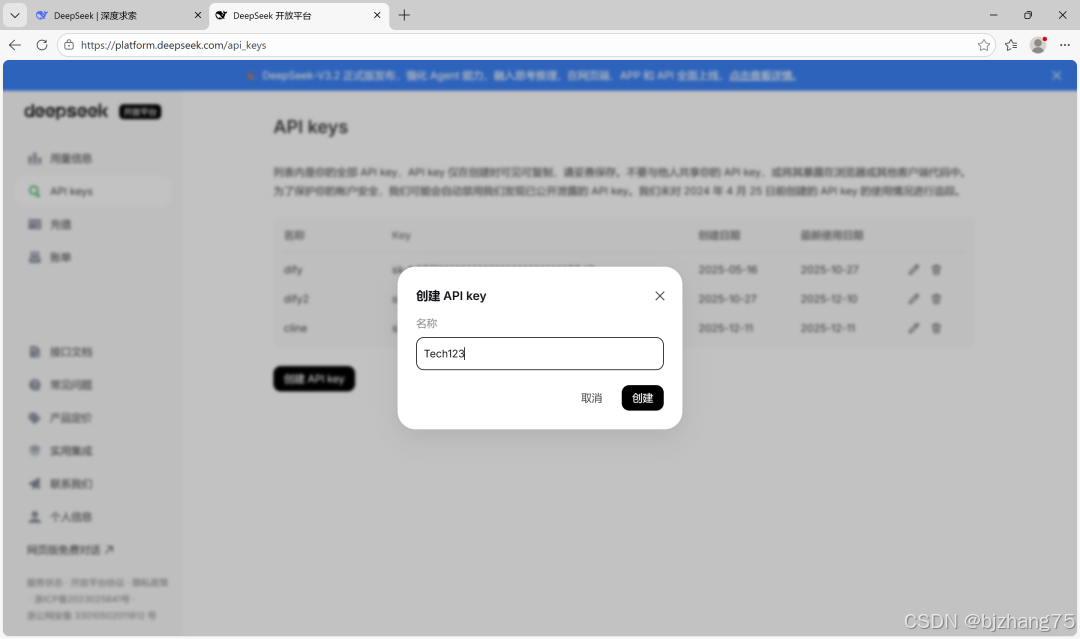Screen dimensions: 1080x639
Task: Delete the cline key with trash icon
Action: (x=936, y=328)
